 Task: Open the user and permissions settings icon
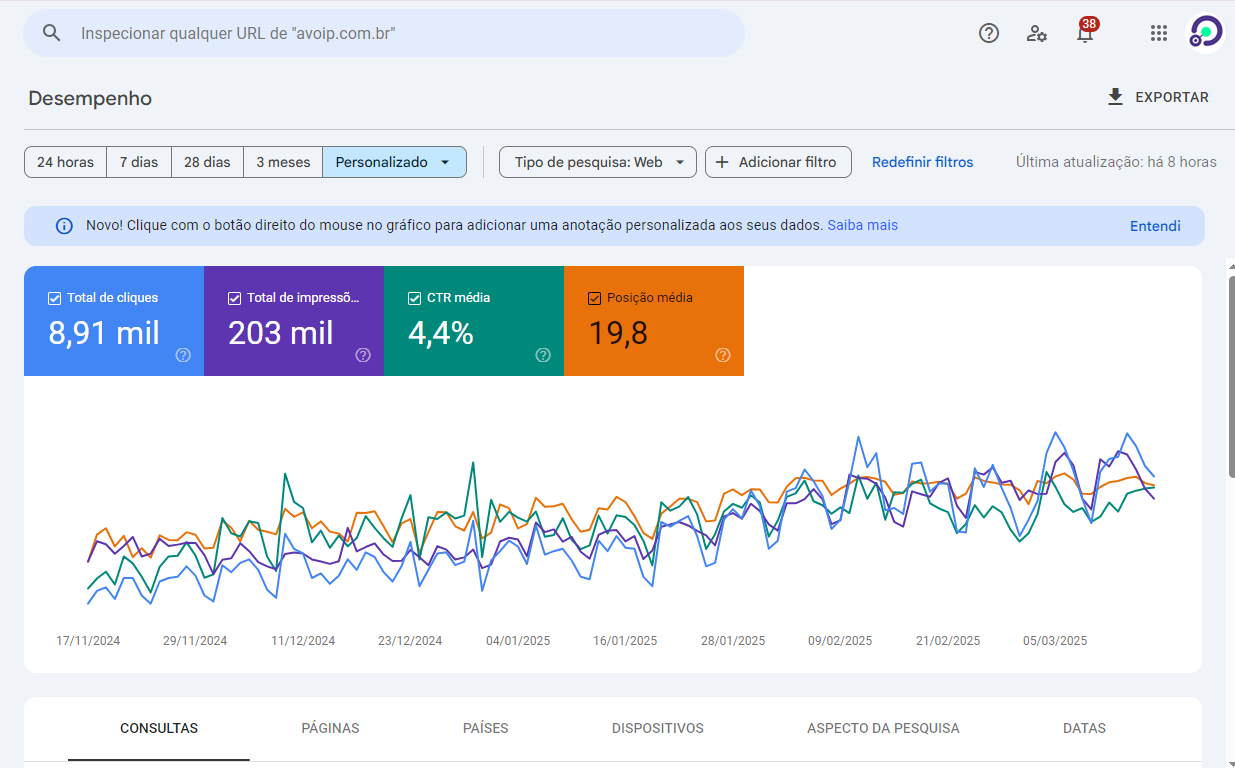1037,33
